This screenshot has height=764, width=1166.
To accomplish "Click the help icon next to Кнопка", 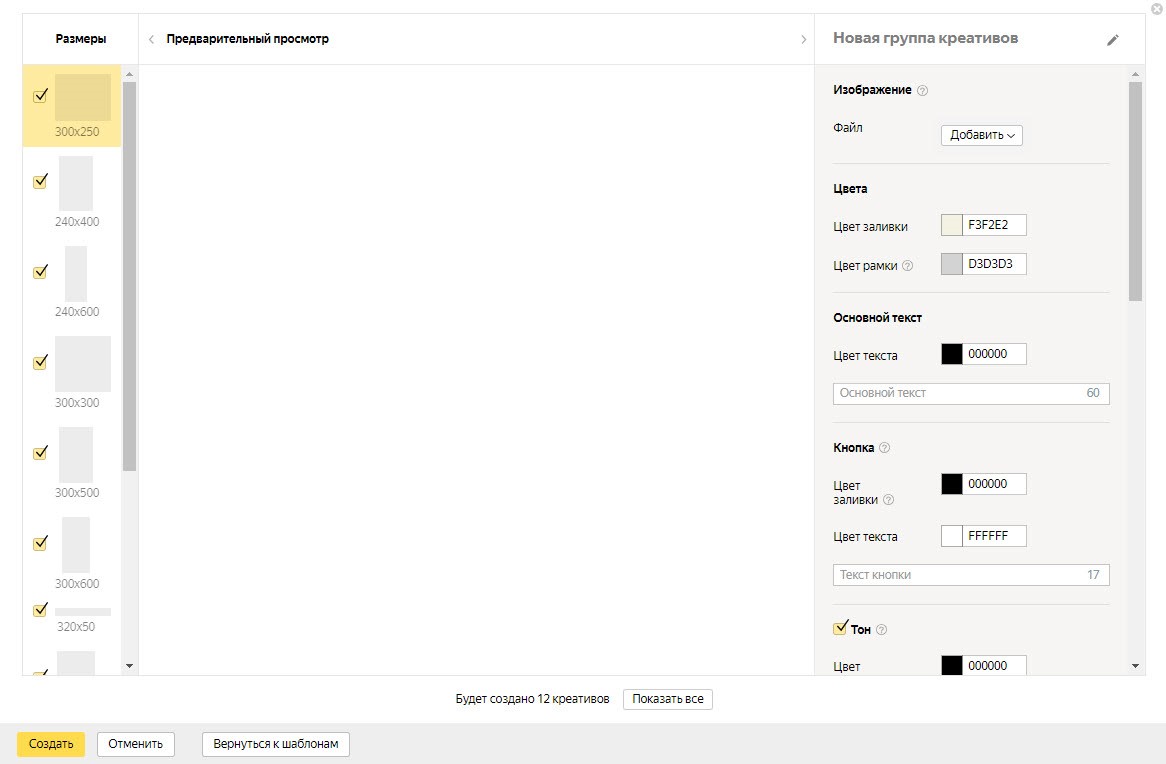I will pos(884,448).
